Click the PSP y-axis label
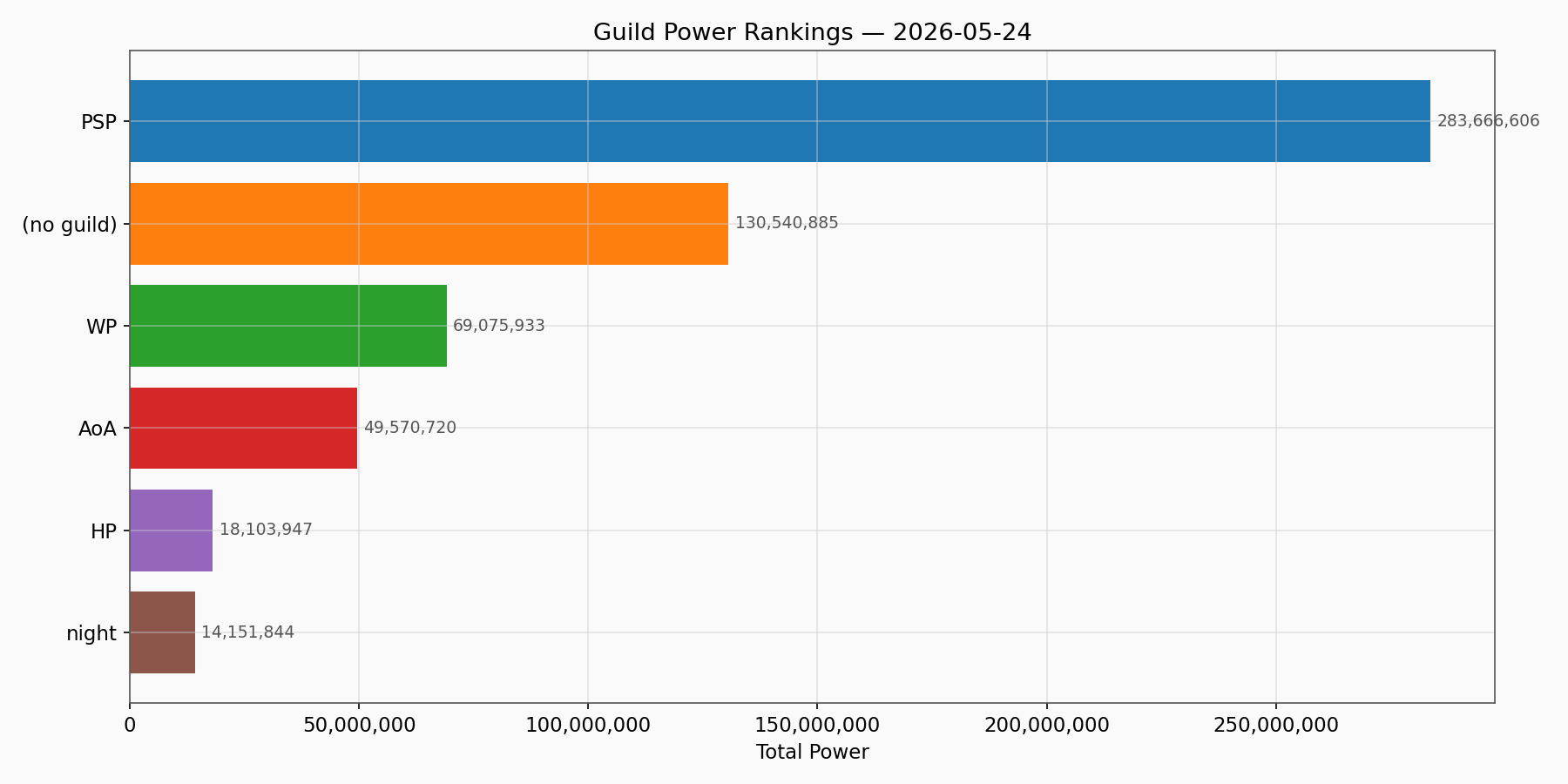 pyautogui.click(x=98, y=122)
